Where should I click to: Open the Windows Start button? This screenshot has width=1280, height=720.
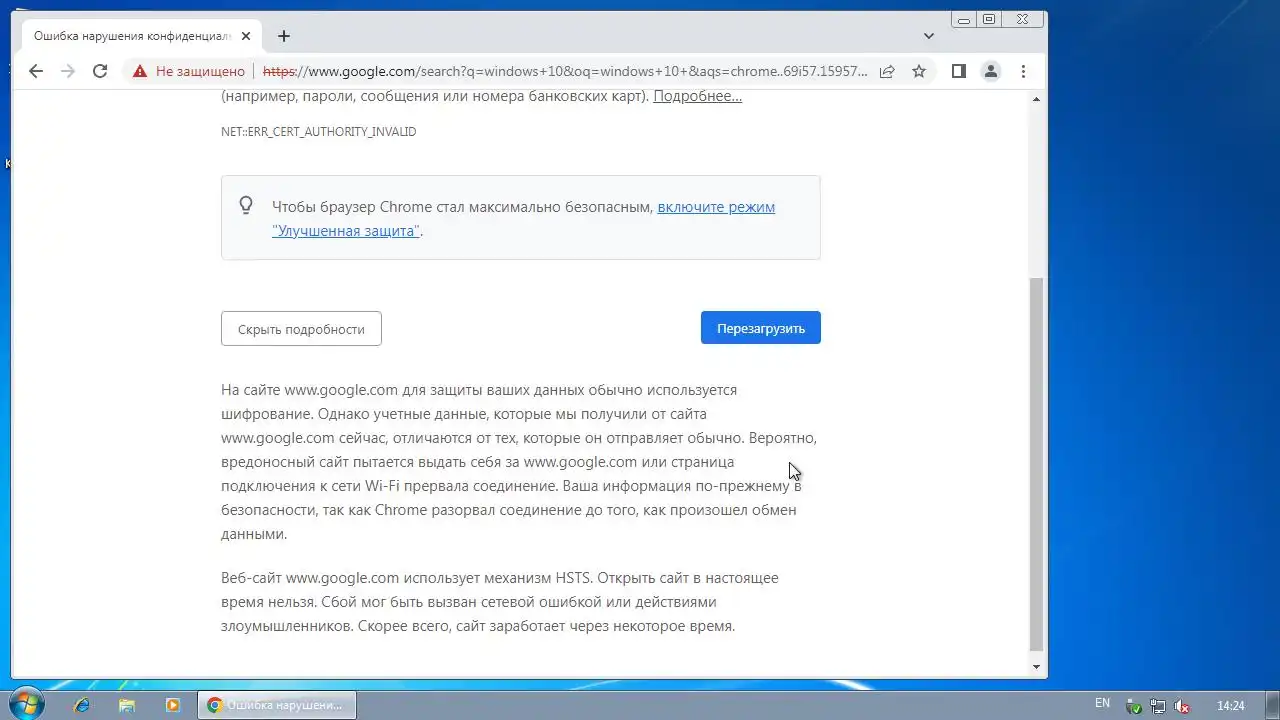(25, 704)
